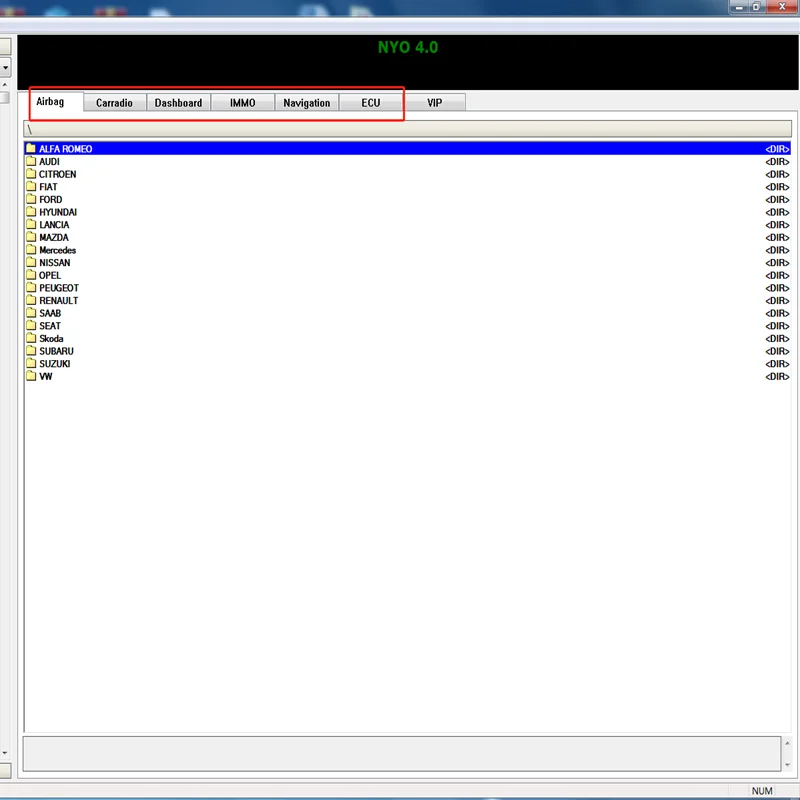Click the CITROEN text

click(x=58, y=174)
